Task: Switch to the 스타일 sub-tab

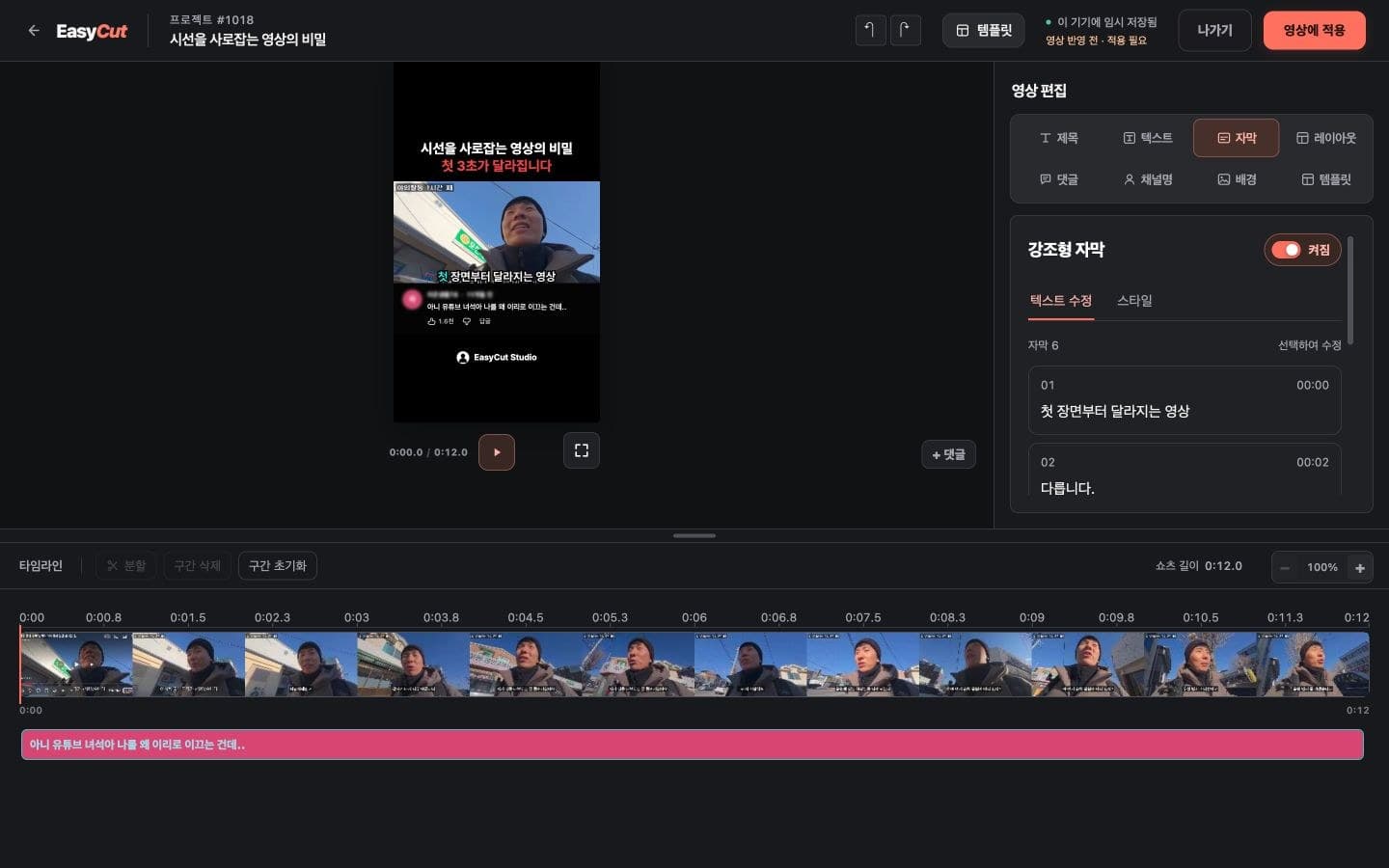Action: point(1134,301)
